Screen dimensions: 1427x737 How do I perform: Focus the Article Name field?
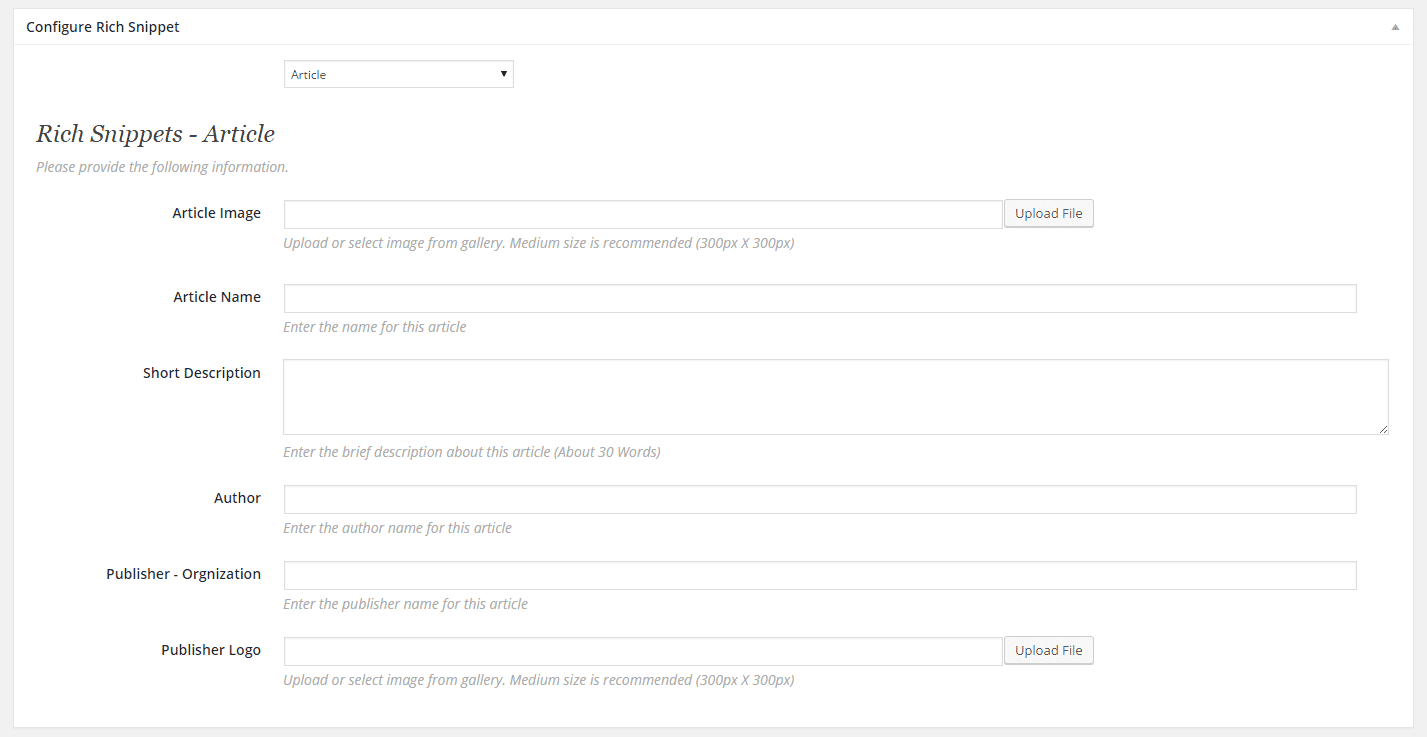[820, 298]
